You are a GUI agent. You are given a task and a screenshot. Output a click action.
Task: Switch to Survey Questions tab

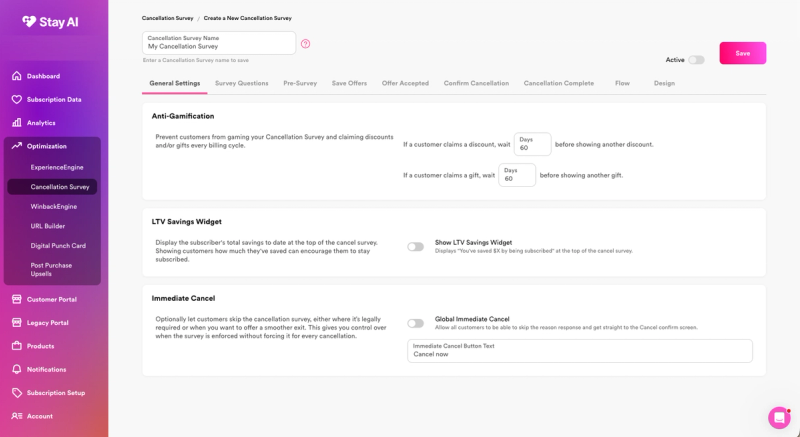[241, 83]
